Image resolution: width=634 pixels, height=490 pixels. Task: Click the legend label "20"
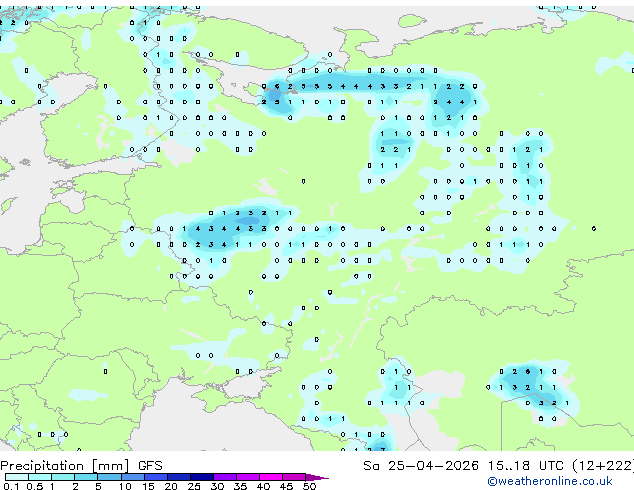[x=171, y=486]
